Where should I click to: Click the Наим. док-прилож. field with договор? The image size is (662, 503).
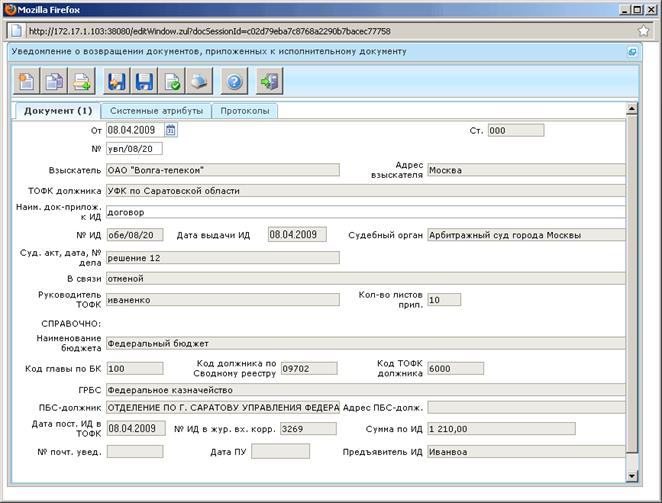tap(366, 212)
